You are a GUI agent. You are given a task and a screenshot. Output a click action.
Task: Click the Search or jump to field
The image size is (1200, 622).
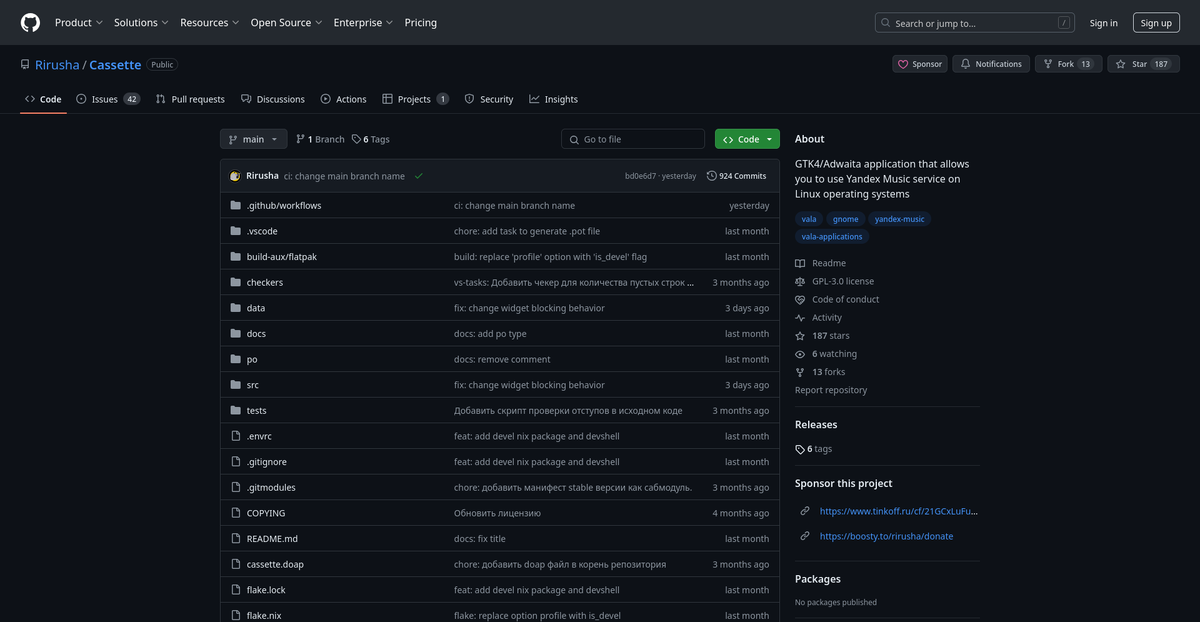(975, 22)
